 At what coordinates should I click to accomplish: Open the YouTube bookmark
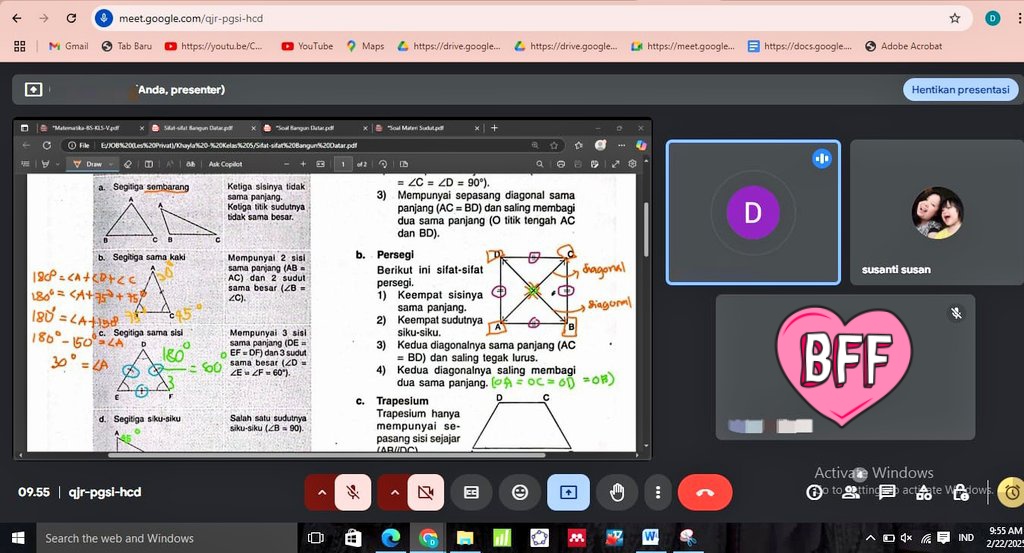(307, 46)
